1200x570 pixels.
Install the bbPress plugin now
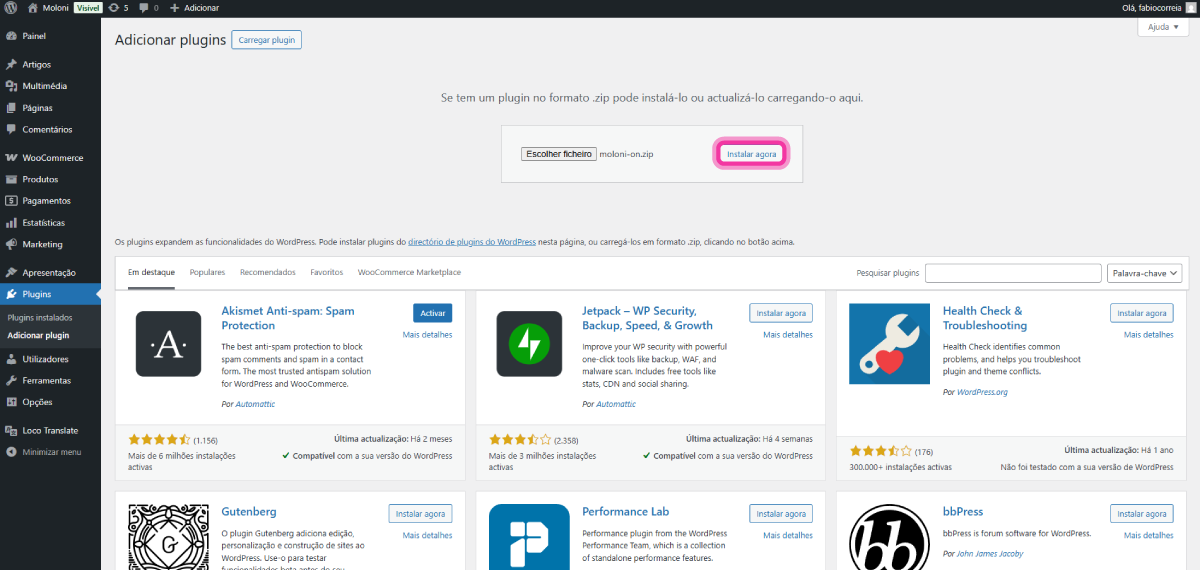(1142, 514)
